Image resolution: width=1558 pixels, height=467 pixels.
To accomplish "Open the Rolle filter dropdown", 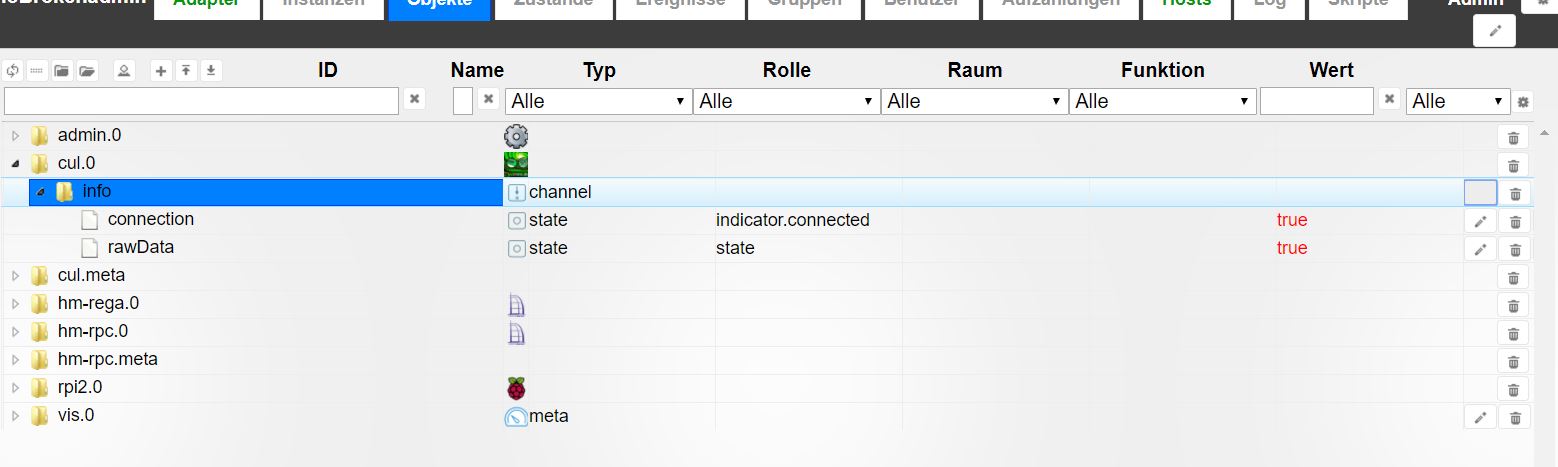I will [x=786, y=101].
